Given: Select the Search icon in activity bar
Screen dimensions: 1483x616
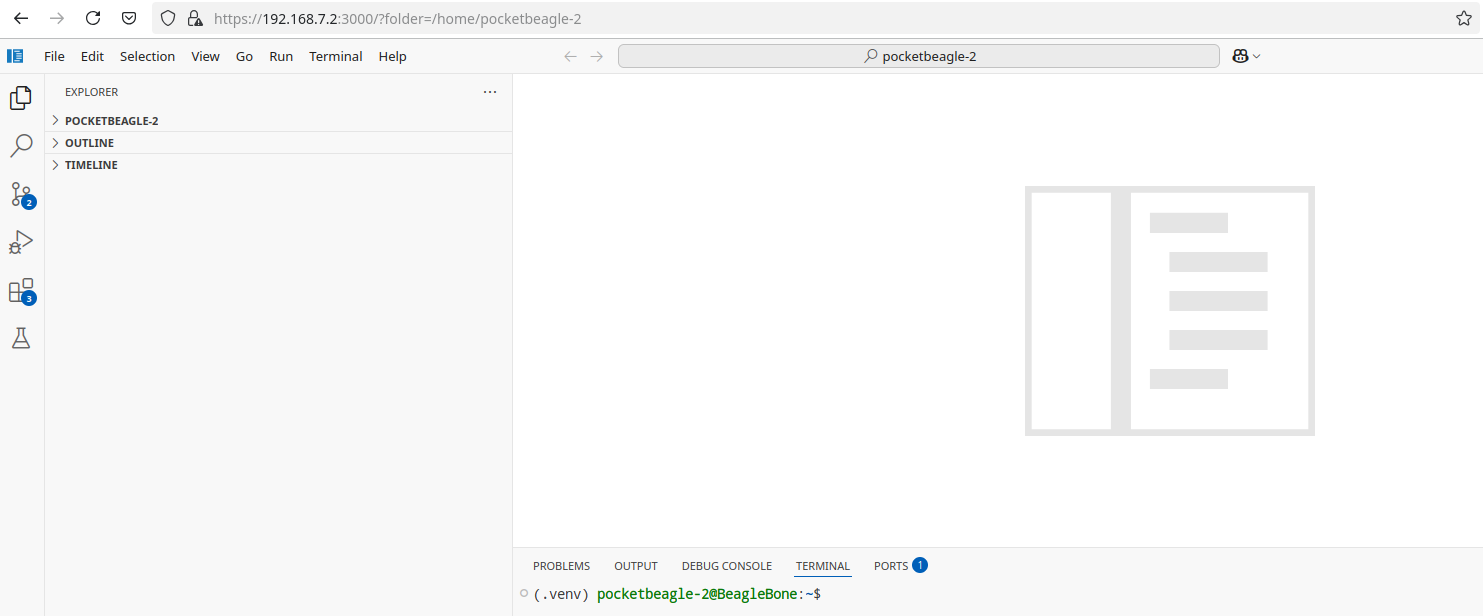Looking at the screenshot, I should 21,145.
